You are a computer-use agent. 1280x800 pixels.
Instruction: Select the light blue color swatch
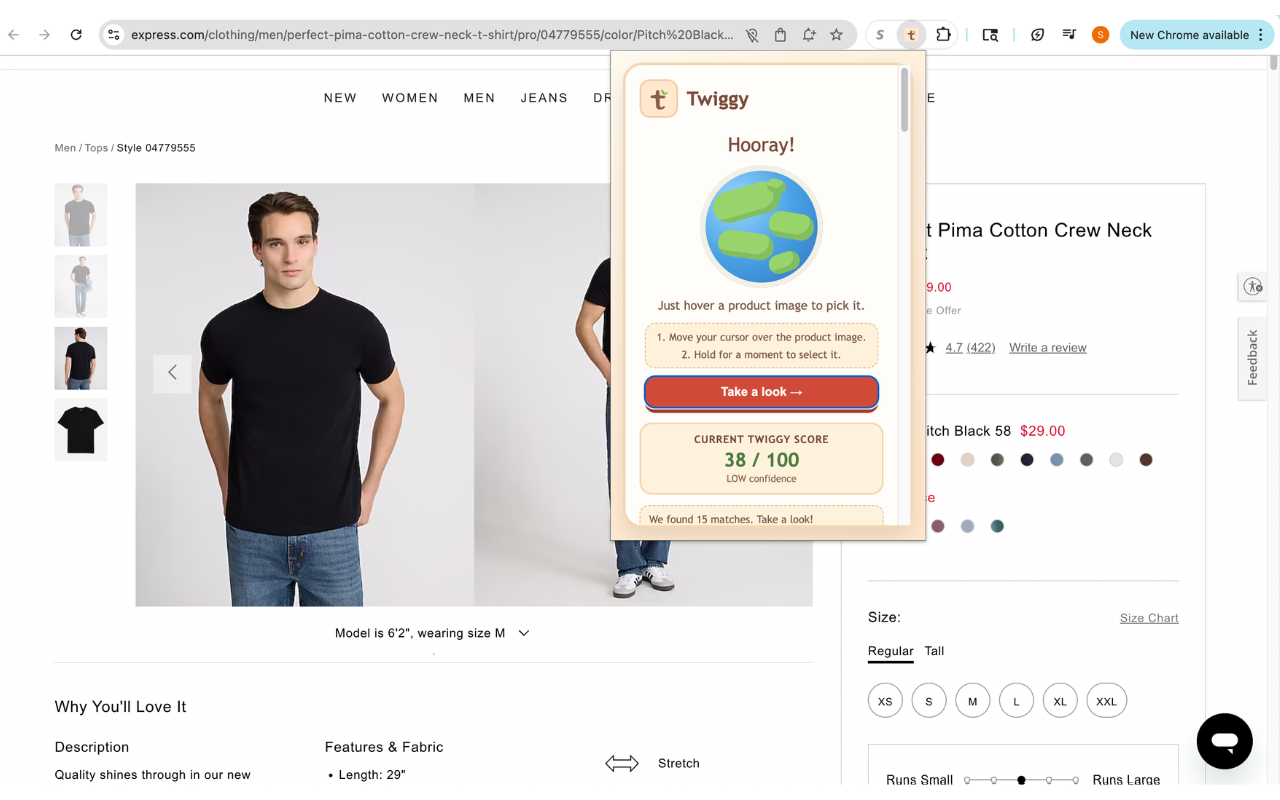pos(1056,459)
